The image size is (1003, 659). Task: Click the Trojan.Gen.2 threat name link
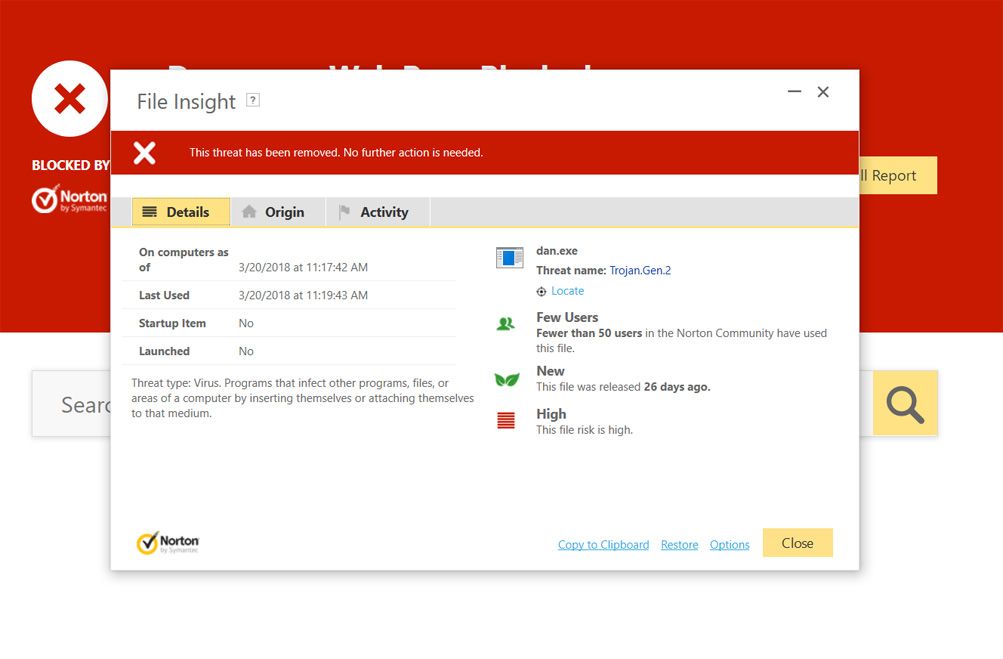(640, 270)
